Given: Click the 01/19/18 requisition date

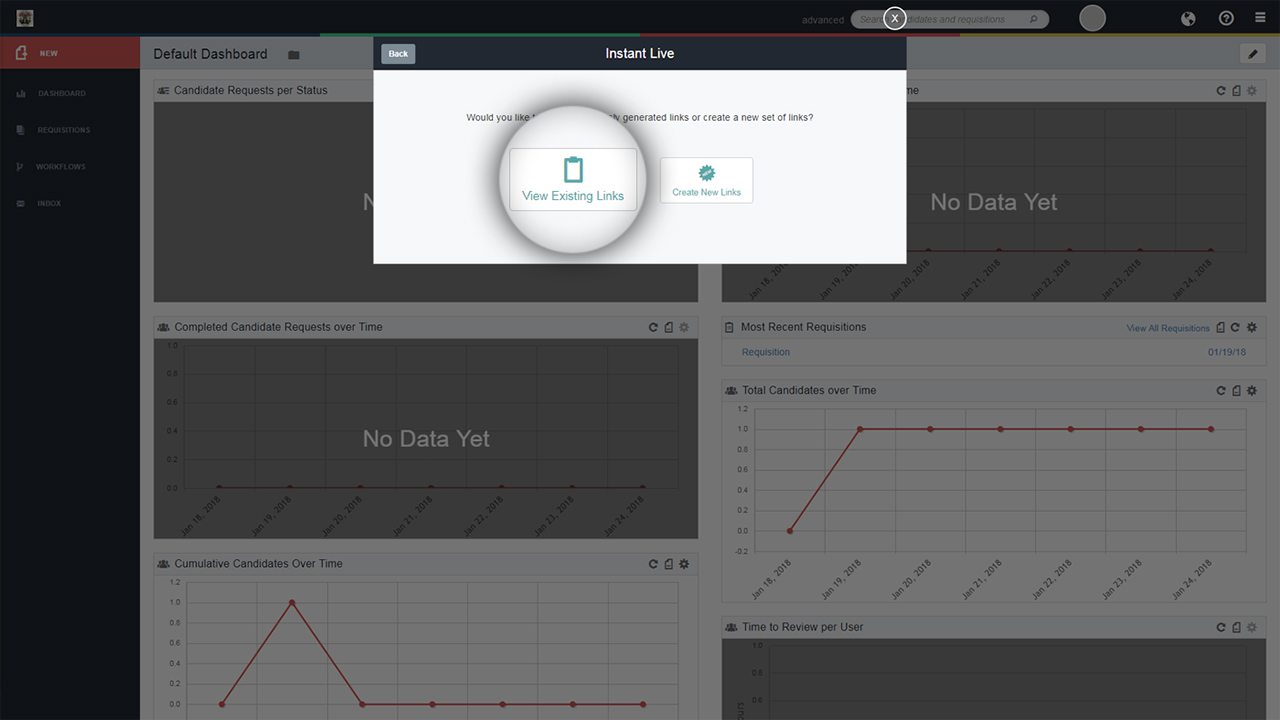Looking at the screenshot, I should click(1227, 352).
